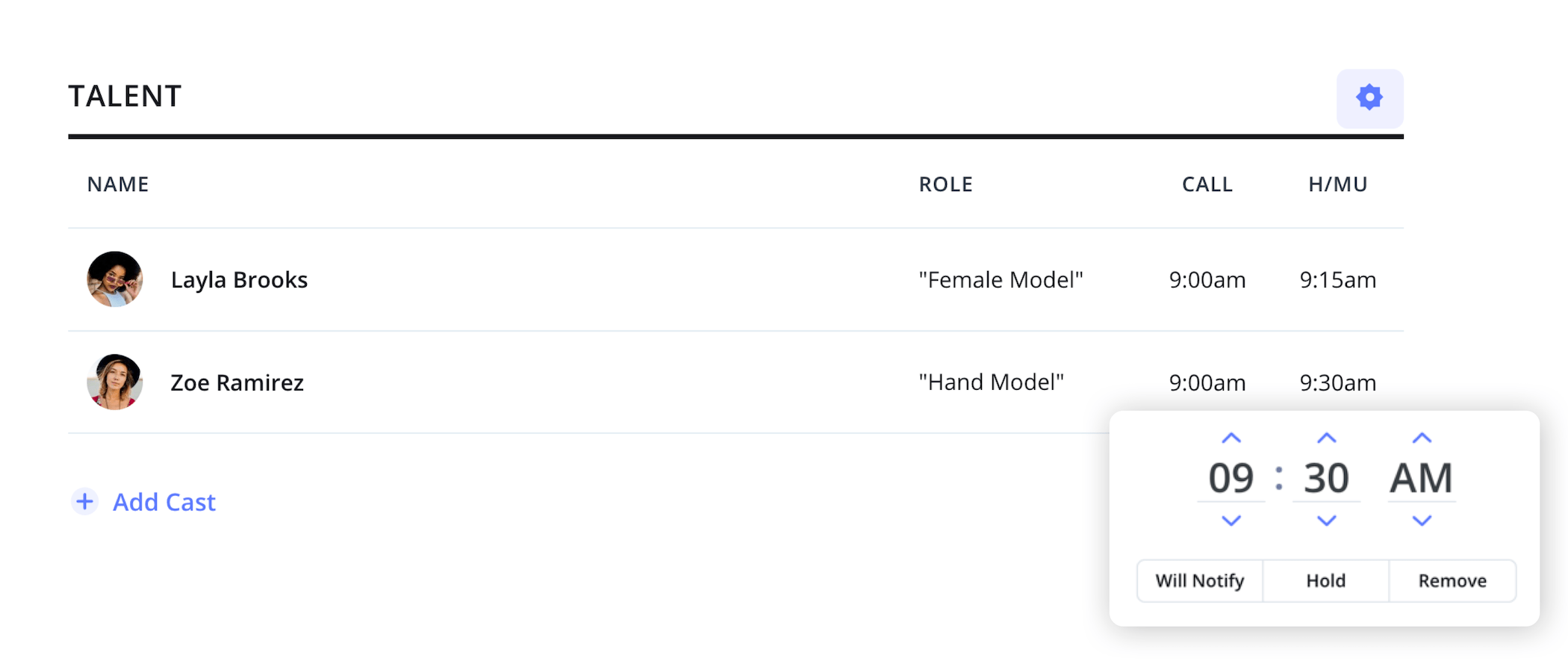The image size is (1568, 661).
Task: Select the ROLE column header
Action: [x=945, y=184]
